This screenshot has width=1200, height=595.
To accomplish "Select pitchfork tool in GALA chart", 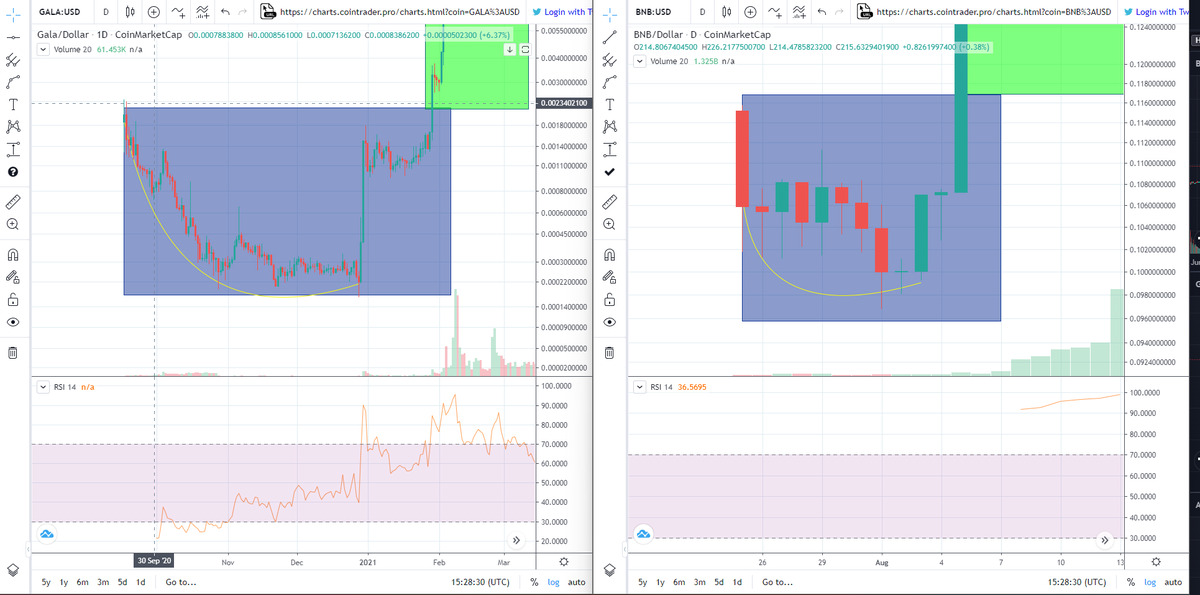I will [12, 60].
